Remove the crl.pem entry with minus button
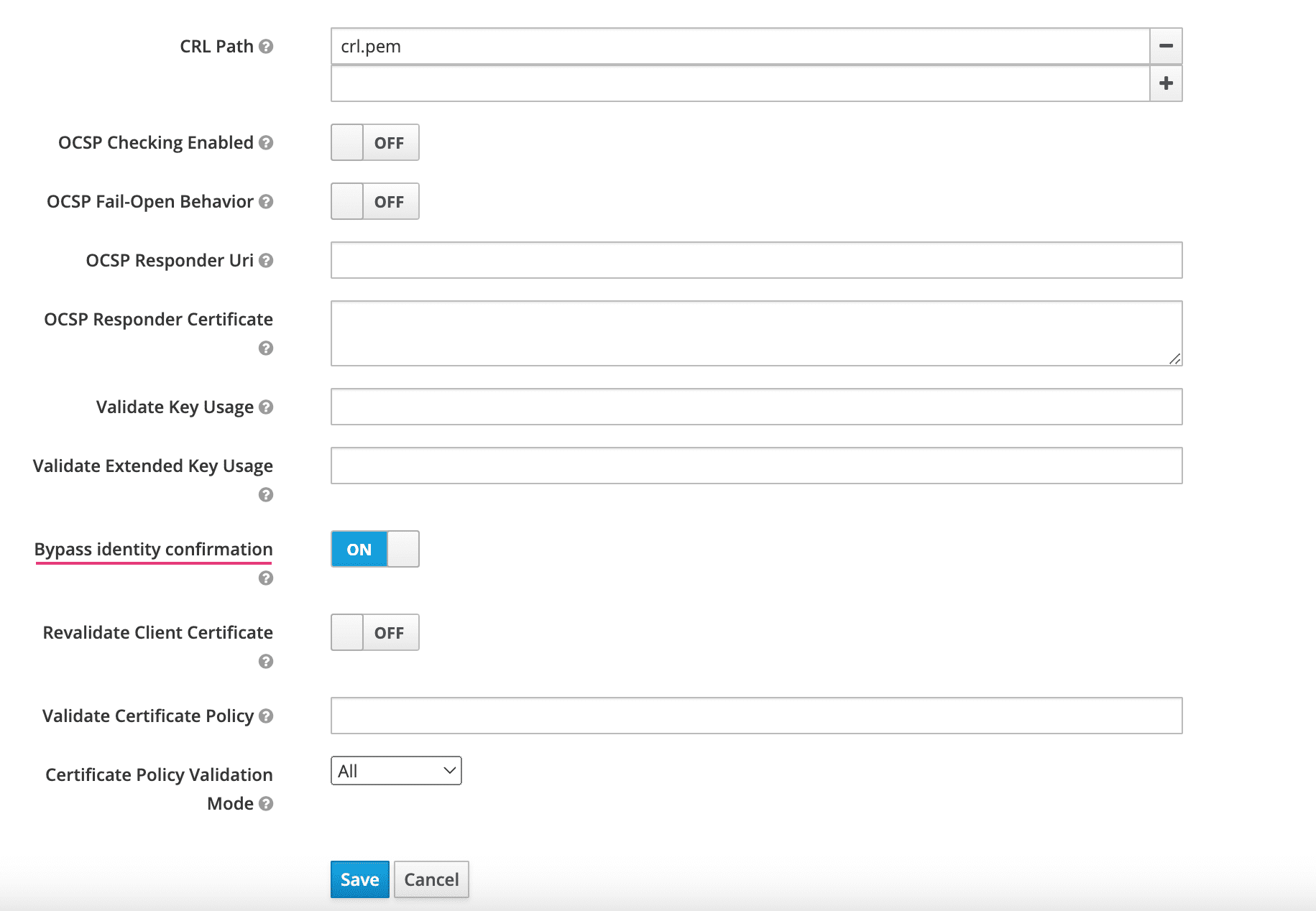The image size is (1316, 911). point(1166,46)
